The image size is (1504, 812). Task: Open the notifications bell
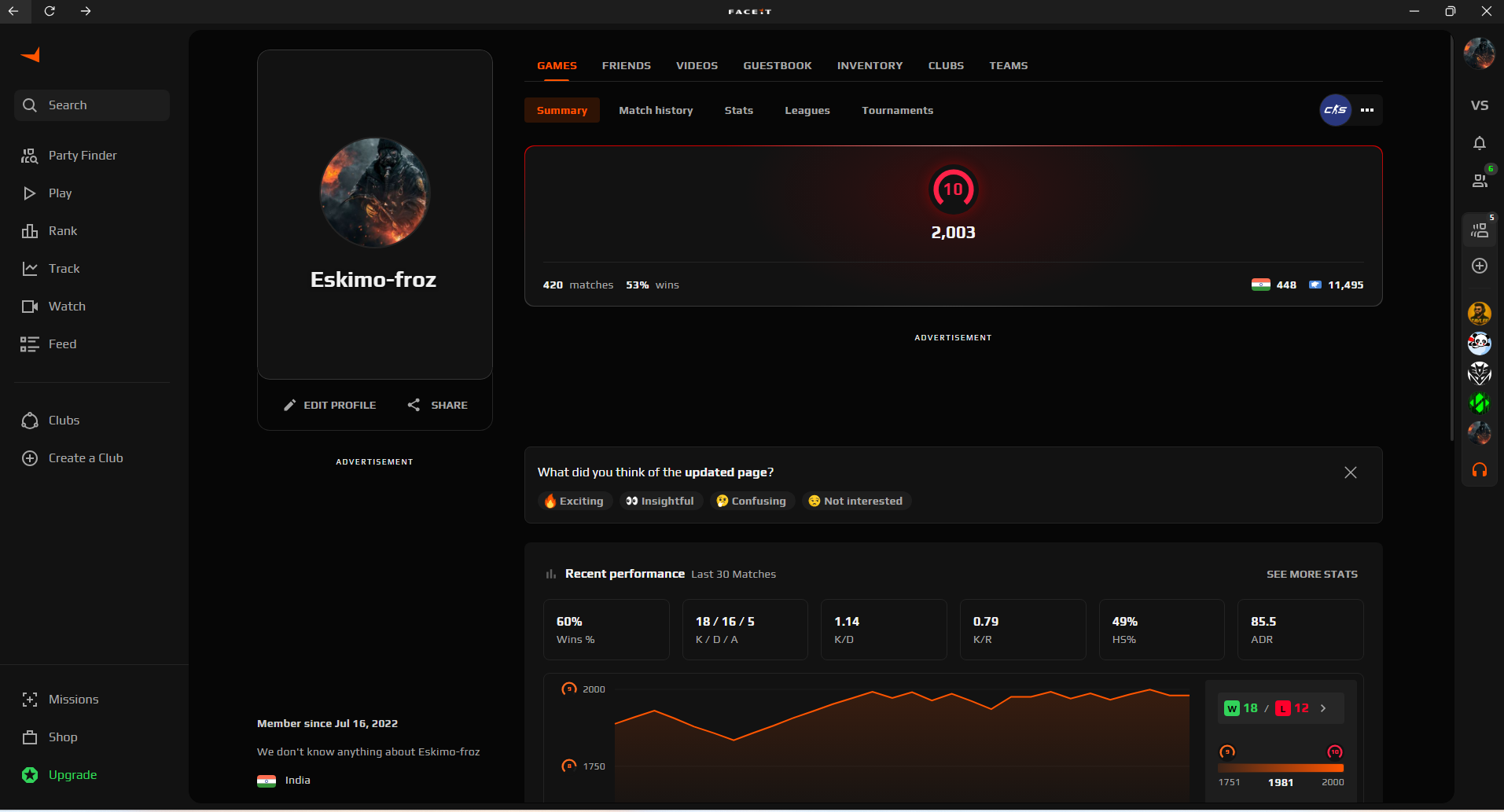[1480, 143]
